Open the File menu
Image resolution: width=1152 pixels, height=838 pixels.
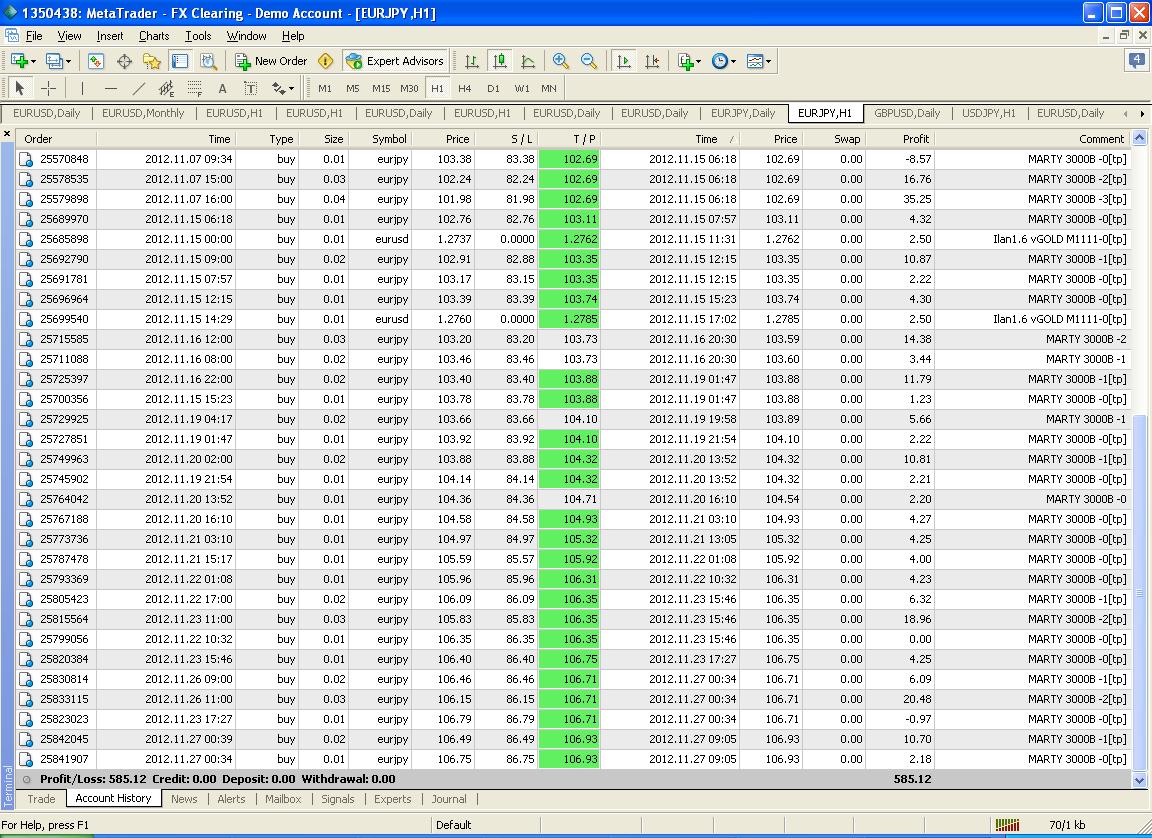click(34, 36)
